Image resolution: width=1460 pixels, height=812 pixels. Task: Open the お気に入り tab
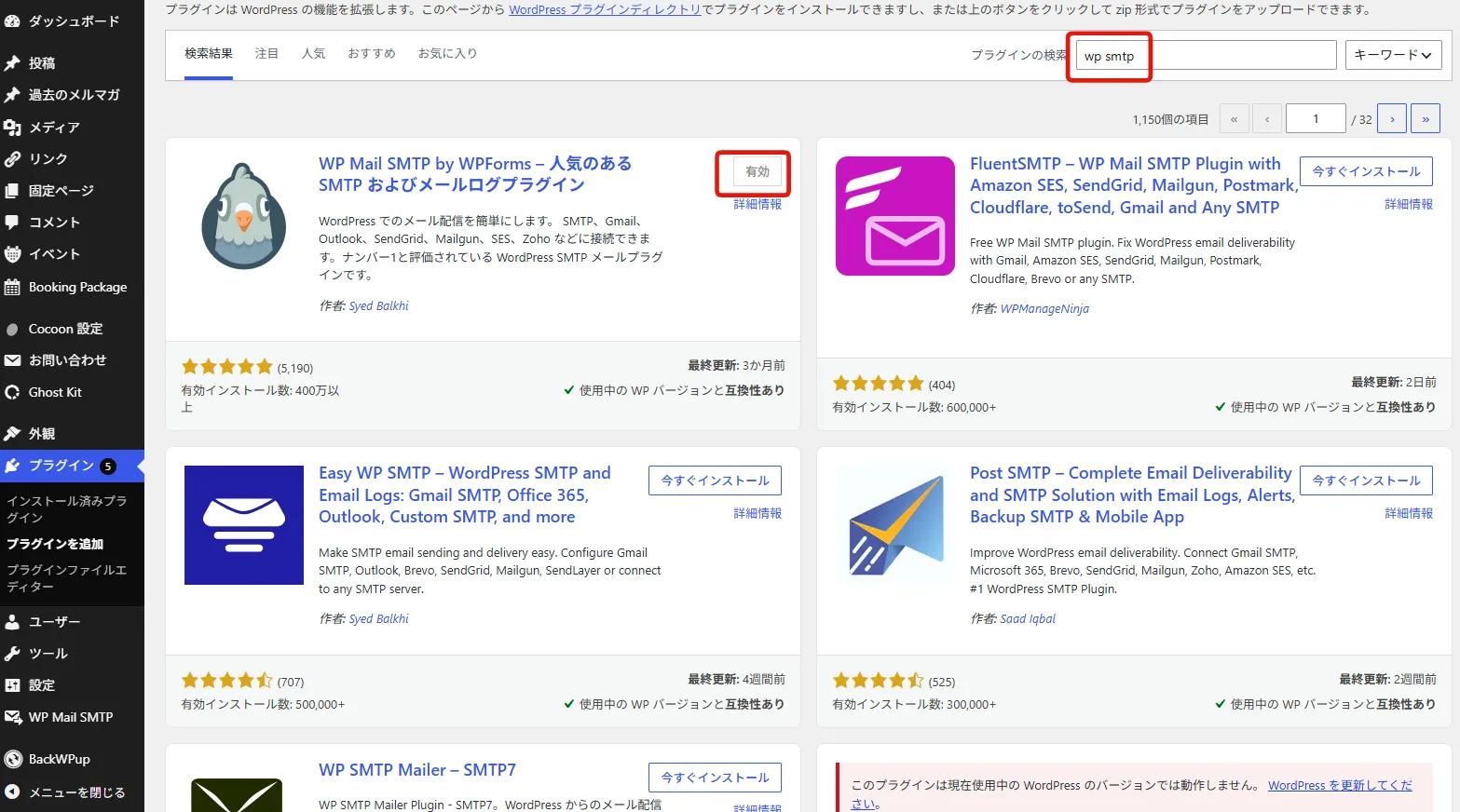point(448,54)
